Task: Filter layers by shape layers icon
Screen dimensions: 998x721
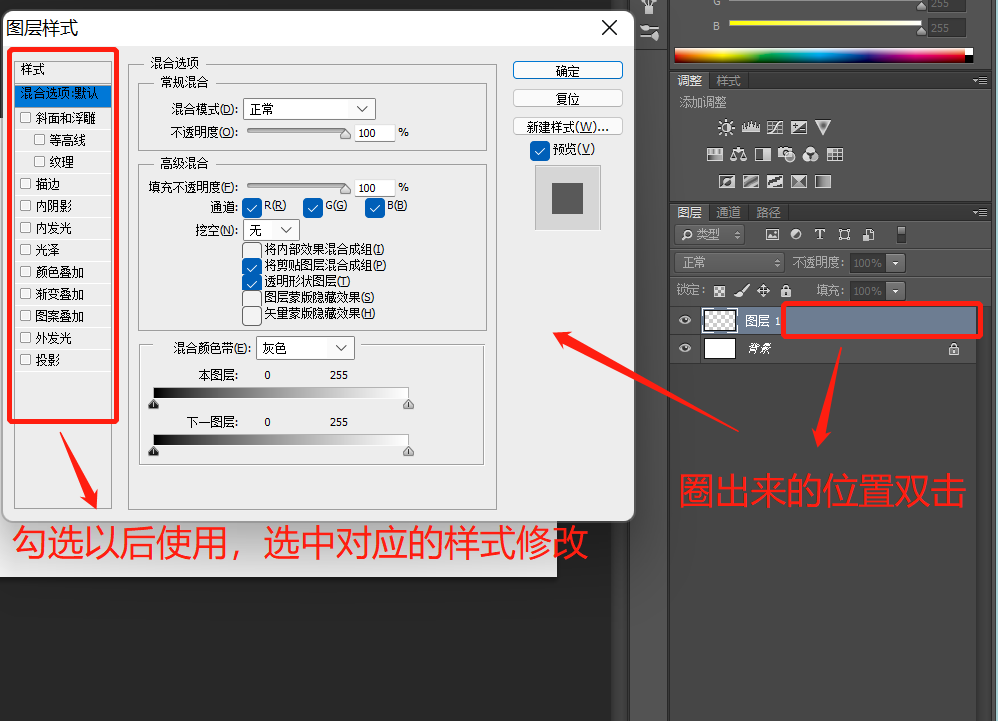Action: click(844, 234)
